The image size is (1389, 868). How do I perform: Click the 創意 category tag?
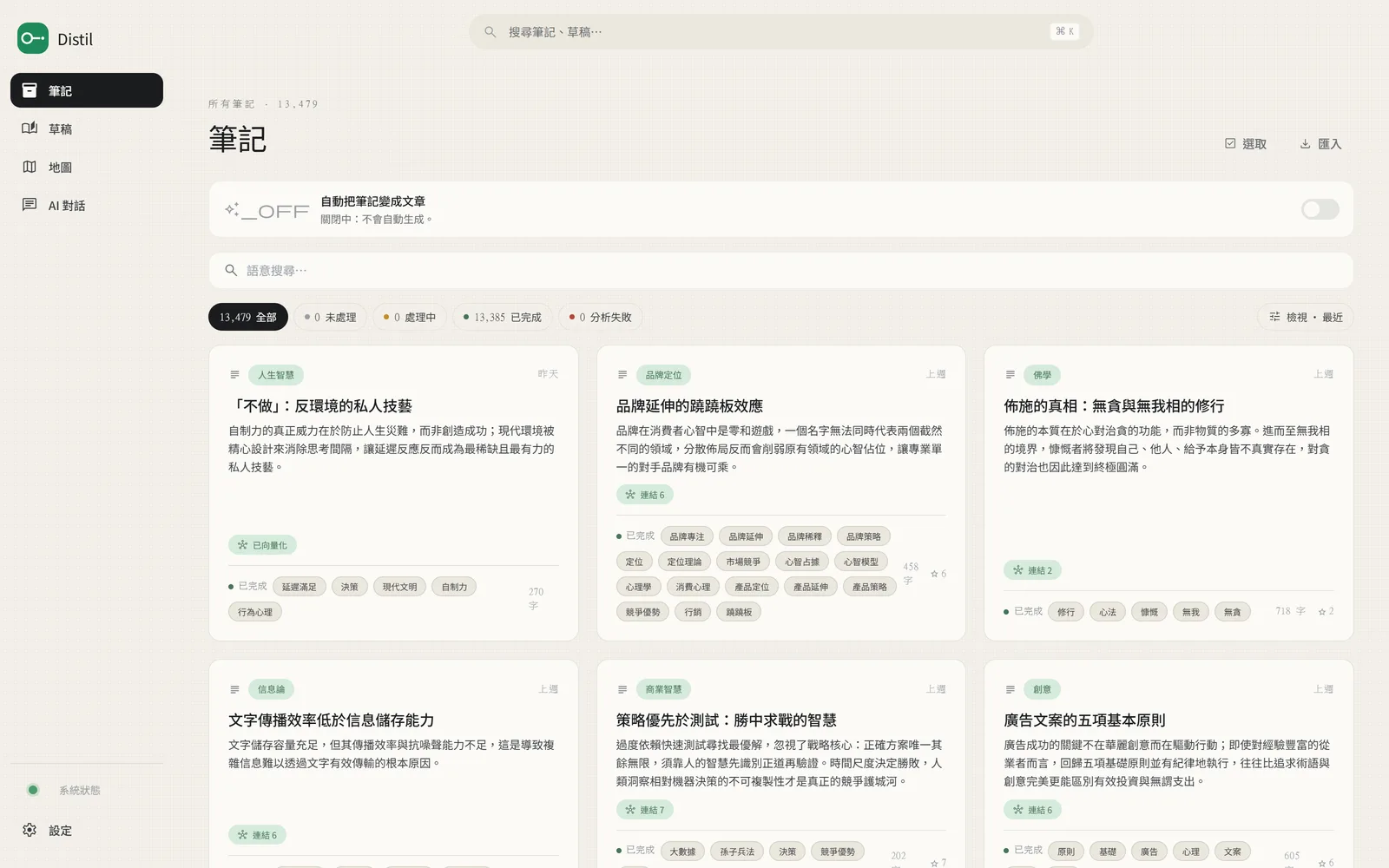tap(1043, 689)
